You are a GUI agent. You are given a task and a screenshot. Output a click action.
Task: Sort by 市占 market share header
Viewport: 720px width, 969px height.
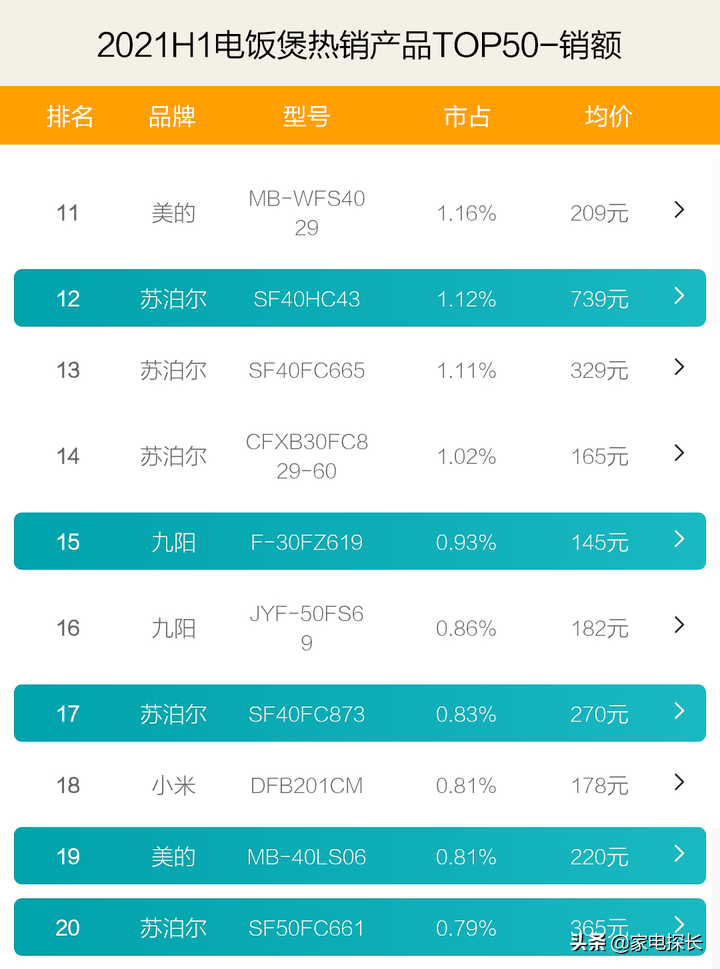coord(467,117)
